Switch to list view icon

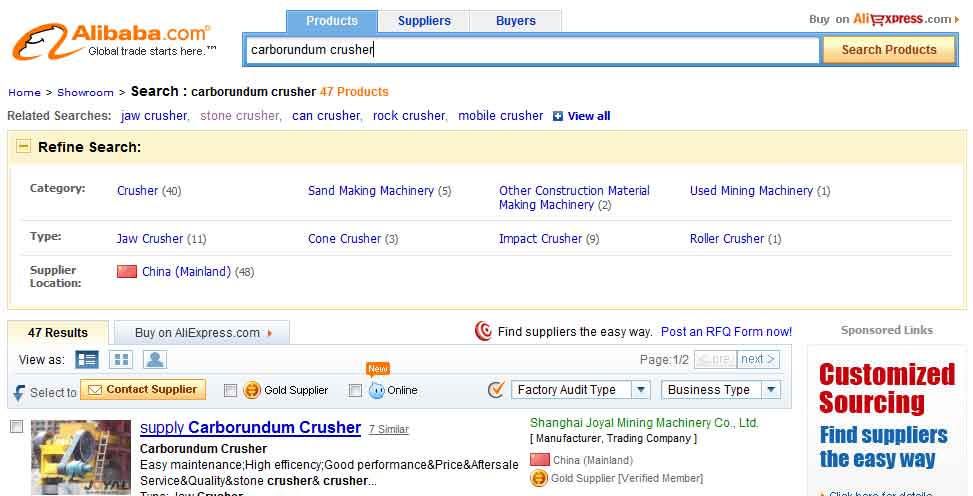click(87, 360)
